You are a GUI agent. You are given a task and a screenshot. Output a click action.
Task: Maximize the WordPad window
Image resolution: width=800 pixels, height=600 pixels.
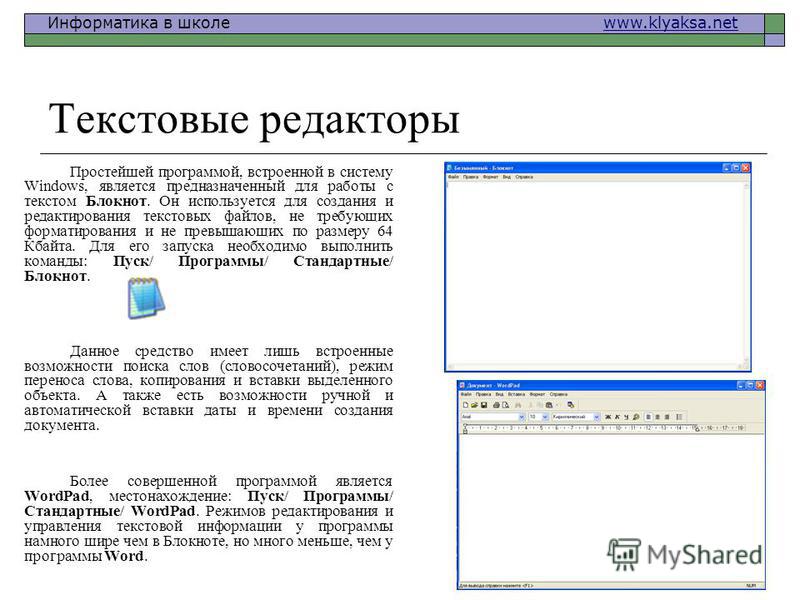pos(750,386)
